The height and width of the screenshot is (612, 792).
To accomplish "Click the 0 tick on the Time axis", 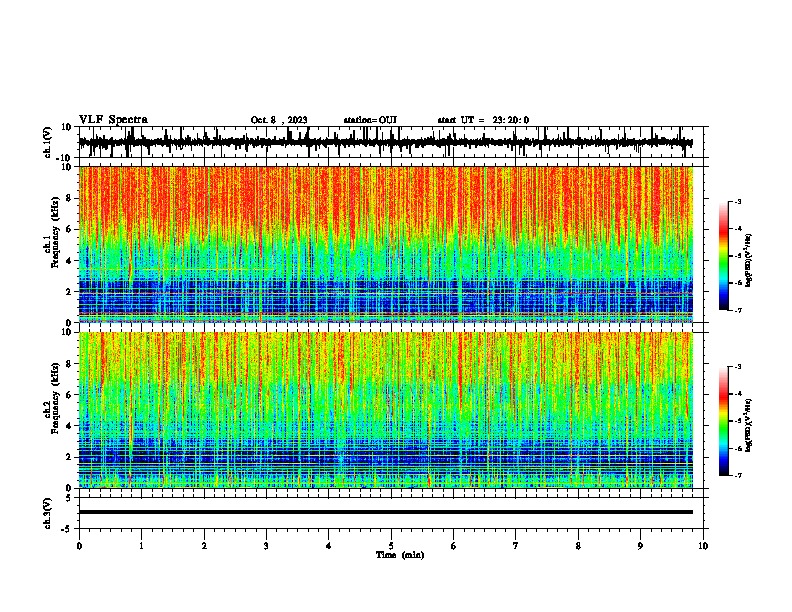I will click(x=79, y=546).
